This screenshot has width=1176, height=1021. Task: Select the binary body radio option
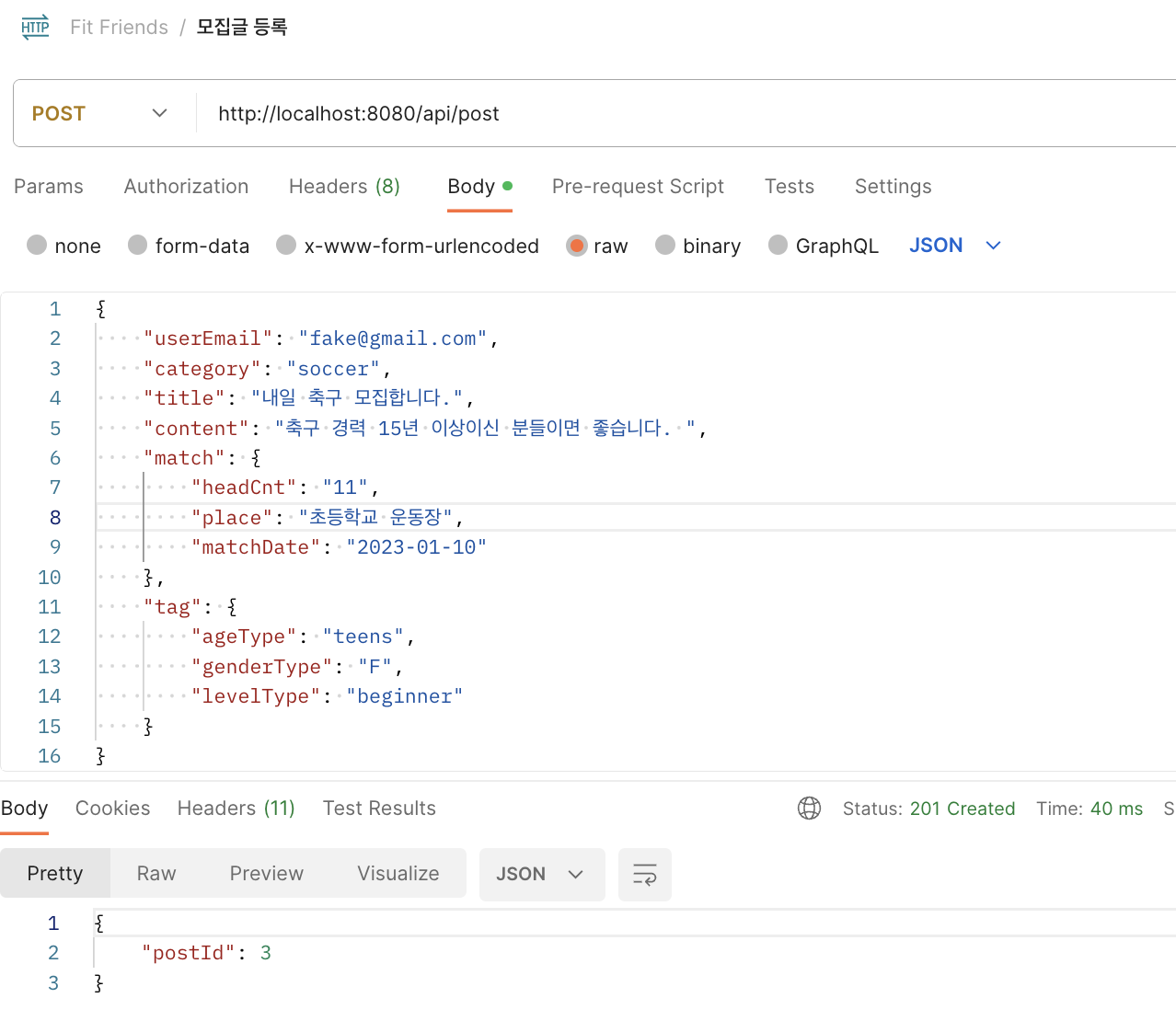tap(665, 246)
